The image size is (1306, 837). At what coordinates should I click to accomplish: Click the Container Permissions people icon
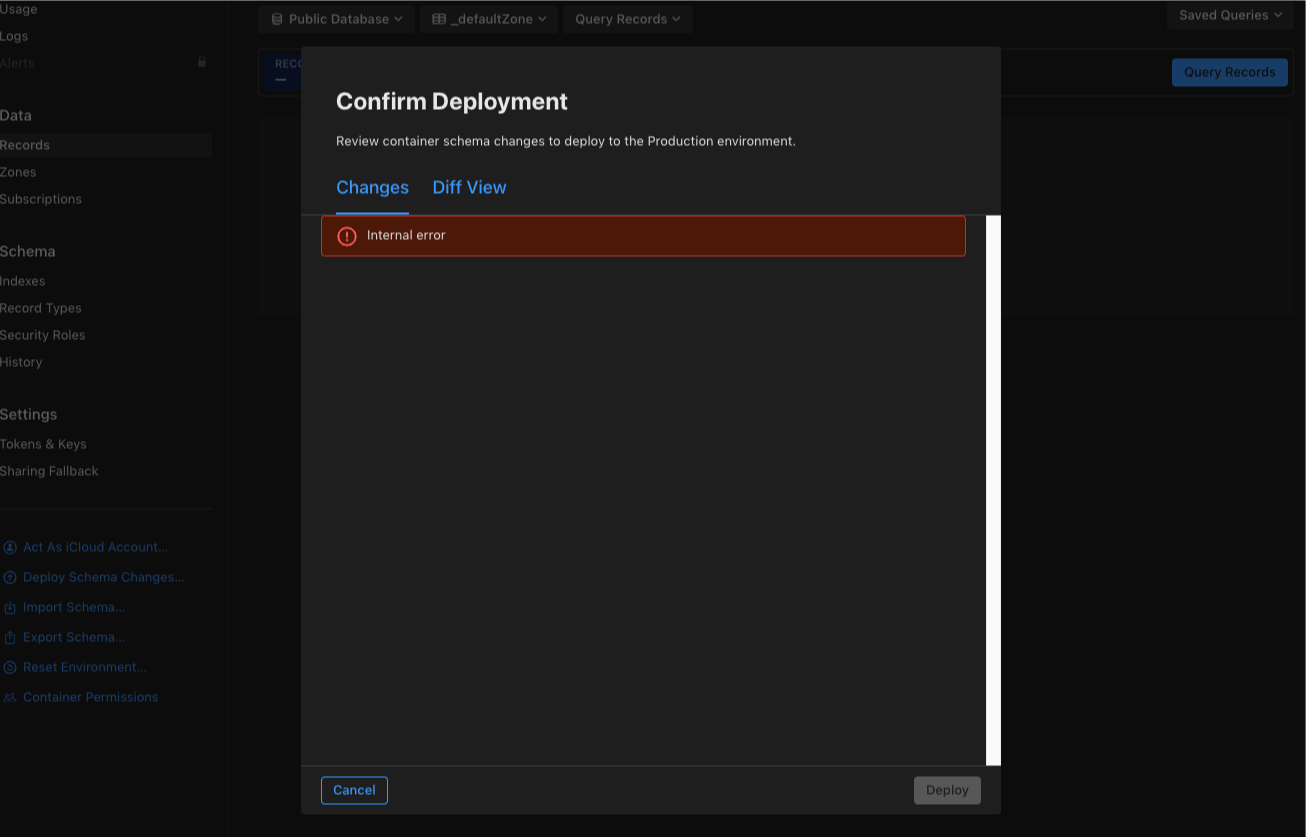(x=10, y=697)
